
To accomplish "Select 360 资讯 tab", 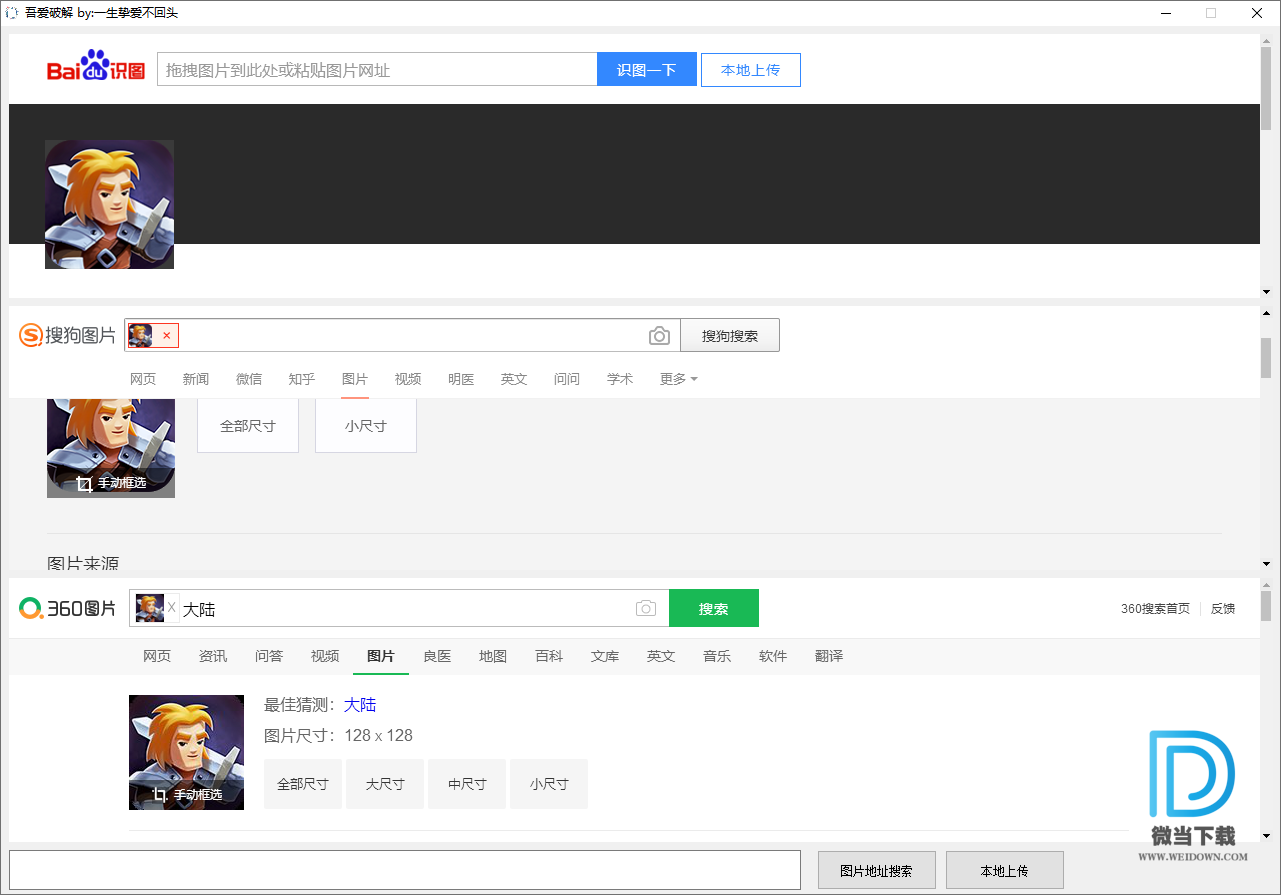I will pyautogui.click(x=213, y=656).
